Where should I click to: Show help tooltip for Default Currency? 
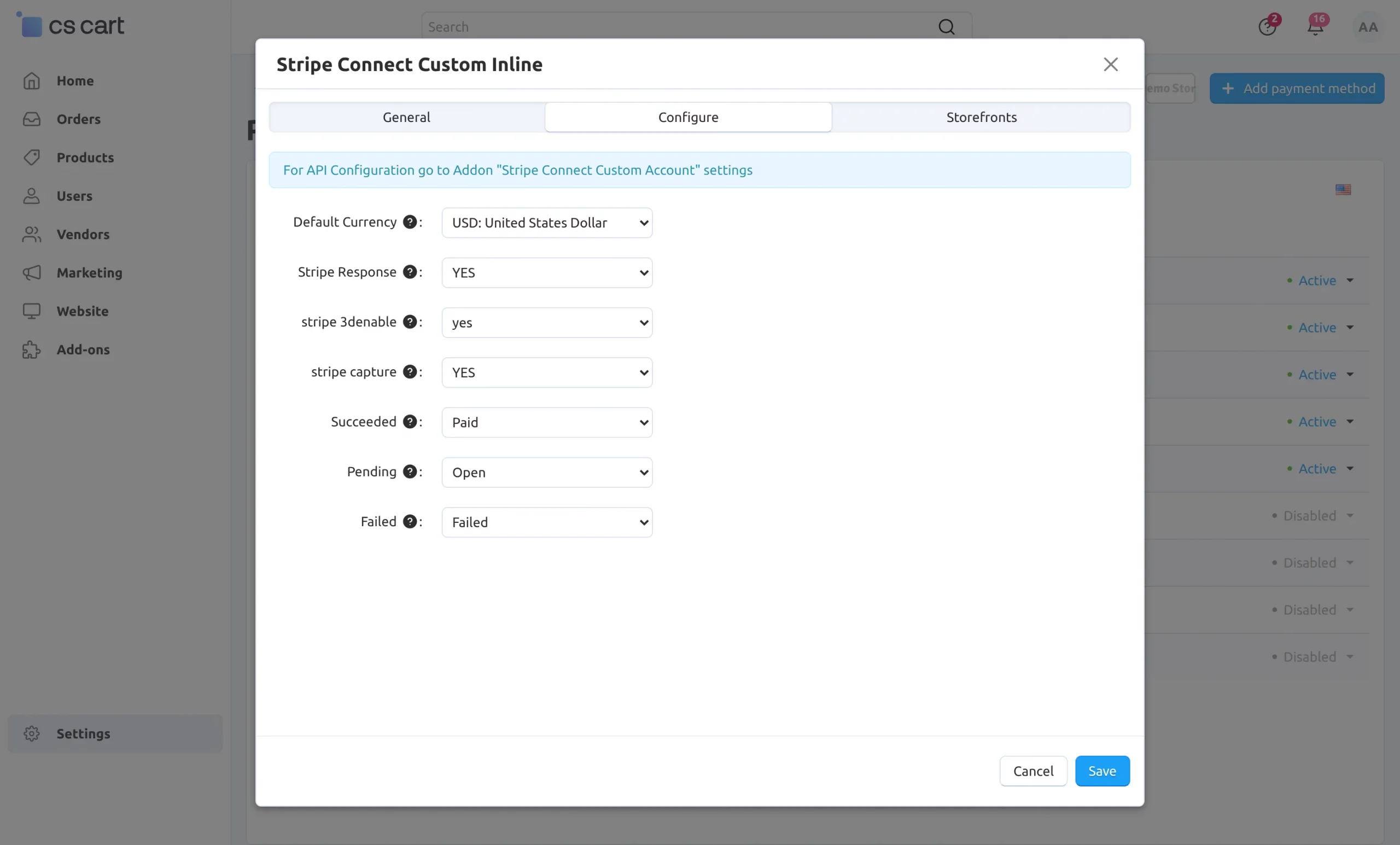pos(410,222)
